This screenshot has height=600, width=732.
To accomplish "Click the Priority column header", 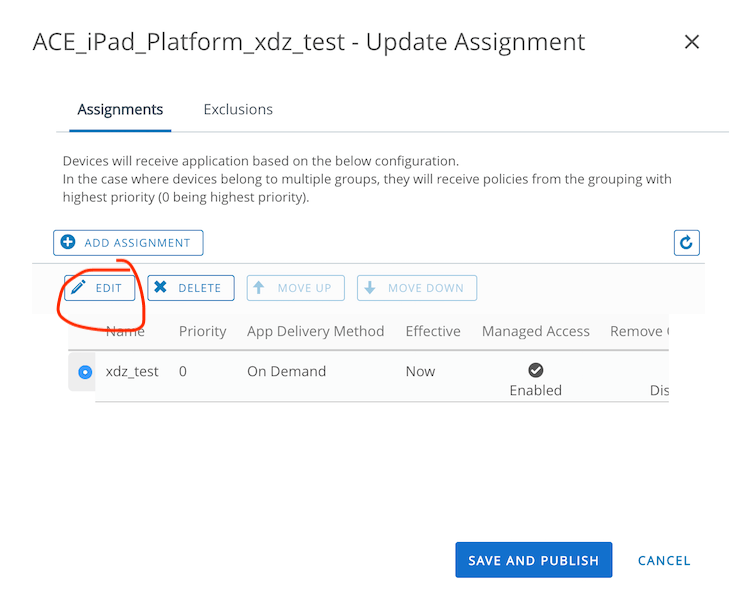I will click(x=202, y=331).
